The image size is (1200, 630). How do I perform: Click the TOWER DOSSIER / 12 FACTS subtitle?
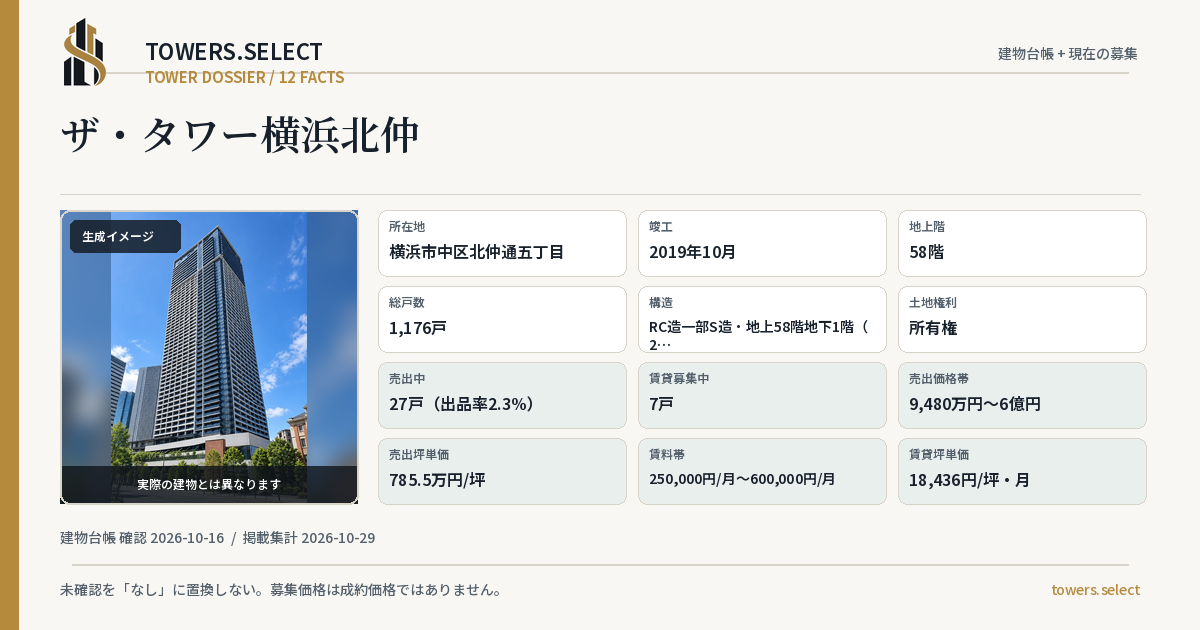click(245, 77)
